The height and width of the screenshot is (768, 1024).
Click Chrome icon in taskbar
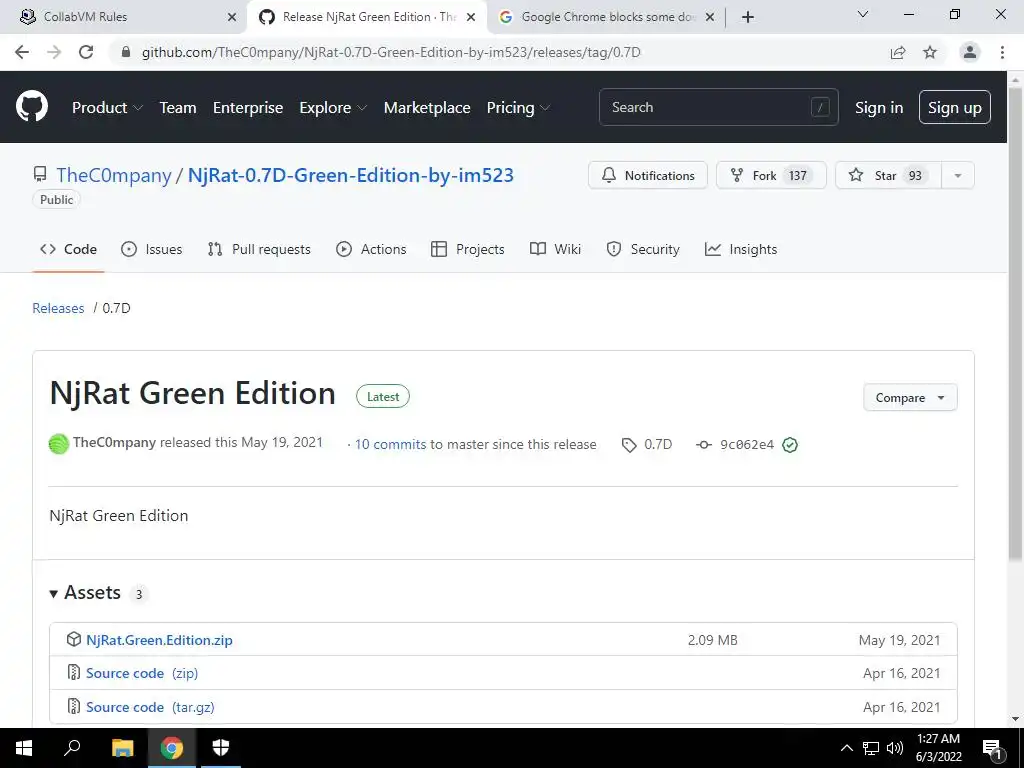click(172, 748)
